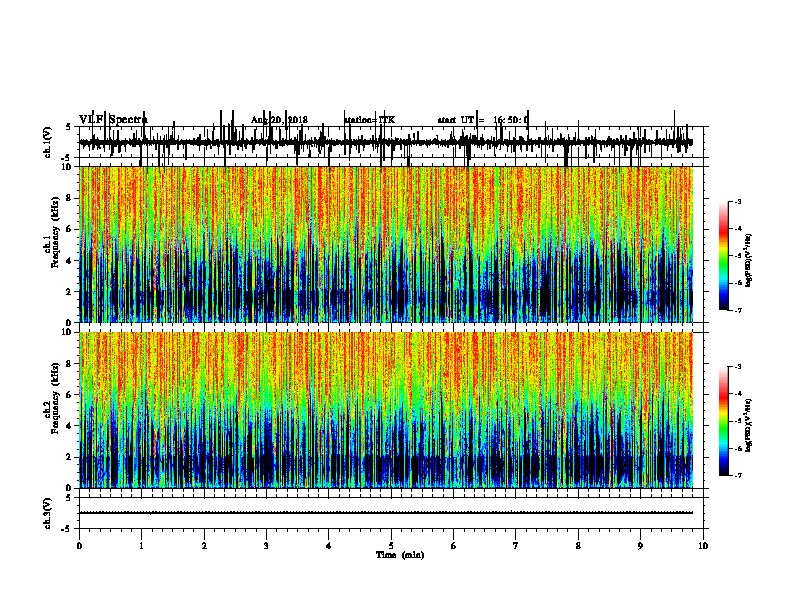The height and width of the screenshot is (612, 792).
Task: Click the ch.1 colorbar log(PSD) units label
Action: [x=749, y=261]
